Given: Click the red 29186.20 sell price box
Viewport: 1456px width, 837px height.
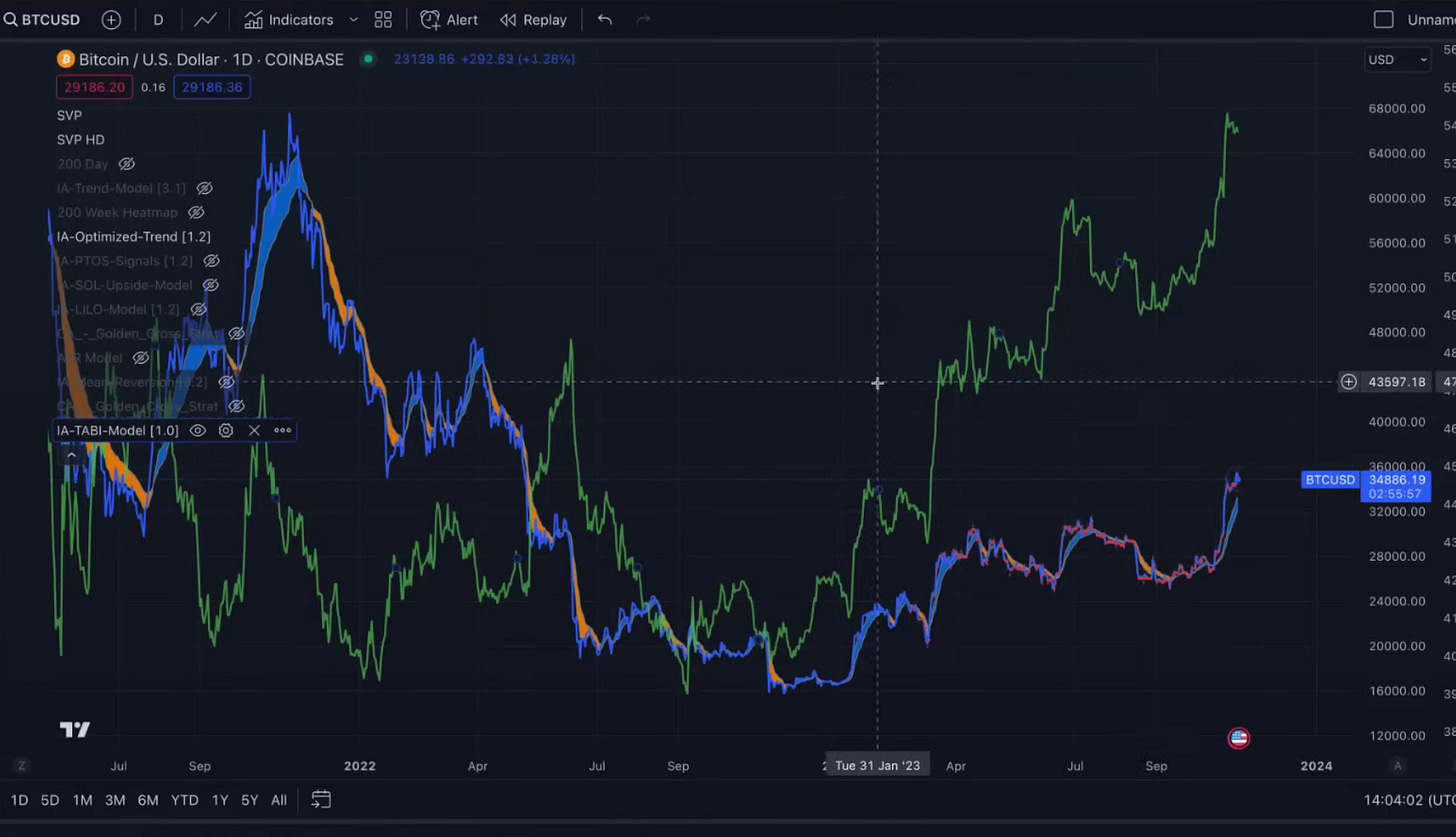Looking at the screenshot, I should [x=94, y=87].
